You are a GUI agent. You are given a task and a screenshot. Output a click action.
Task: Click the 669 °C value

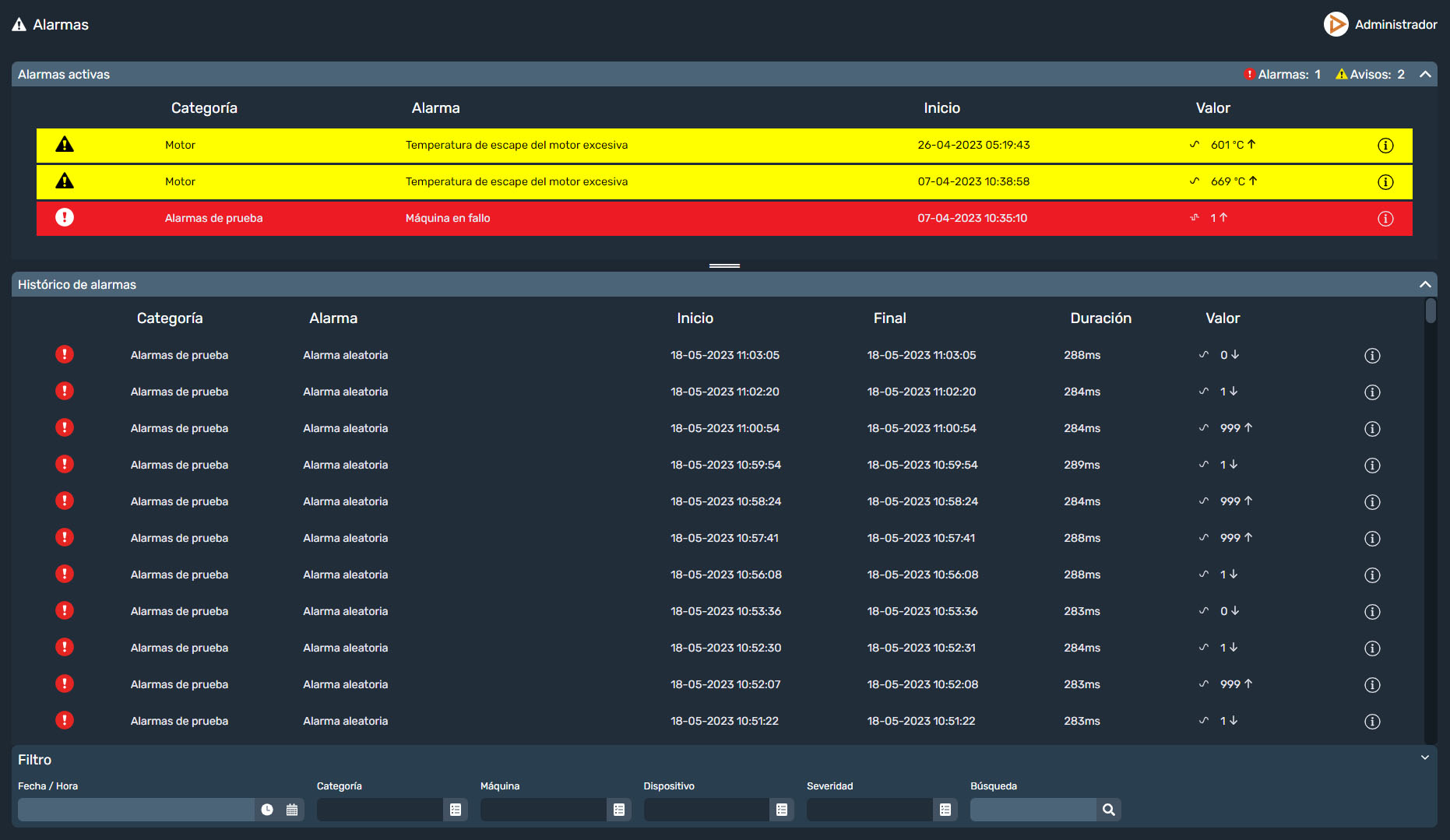tap(1228, 181)
